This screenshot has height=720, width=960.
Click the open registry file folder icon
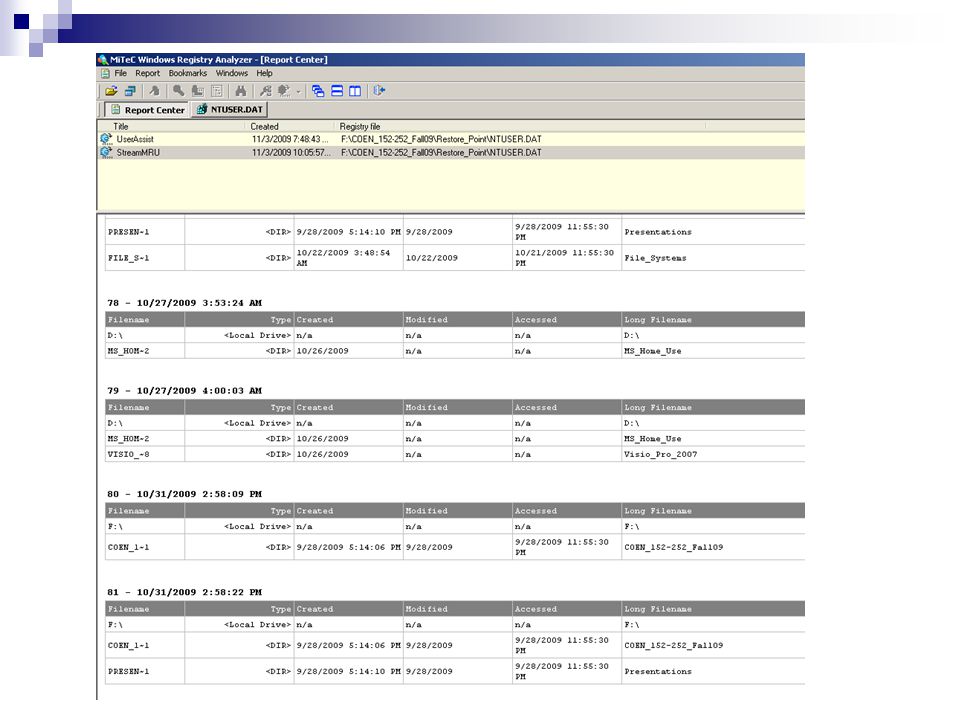(111, 91)
